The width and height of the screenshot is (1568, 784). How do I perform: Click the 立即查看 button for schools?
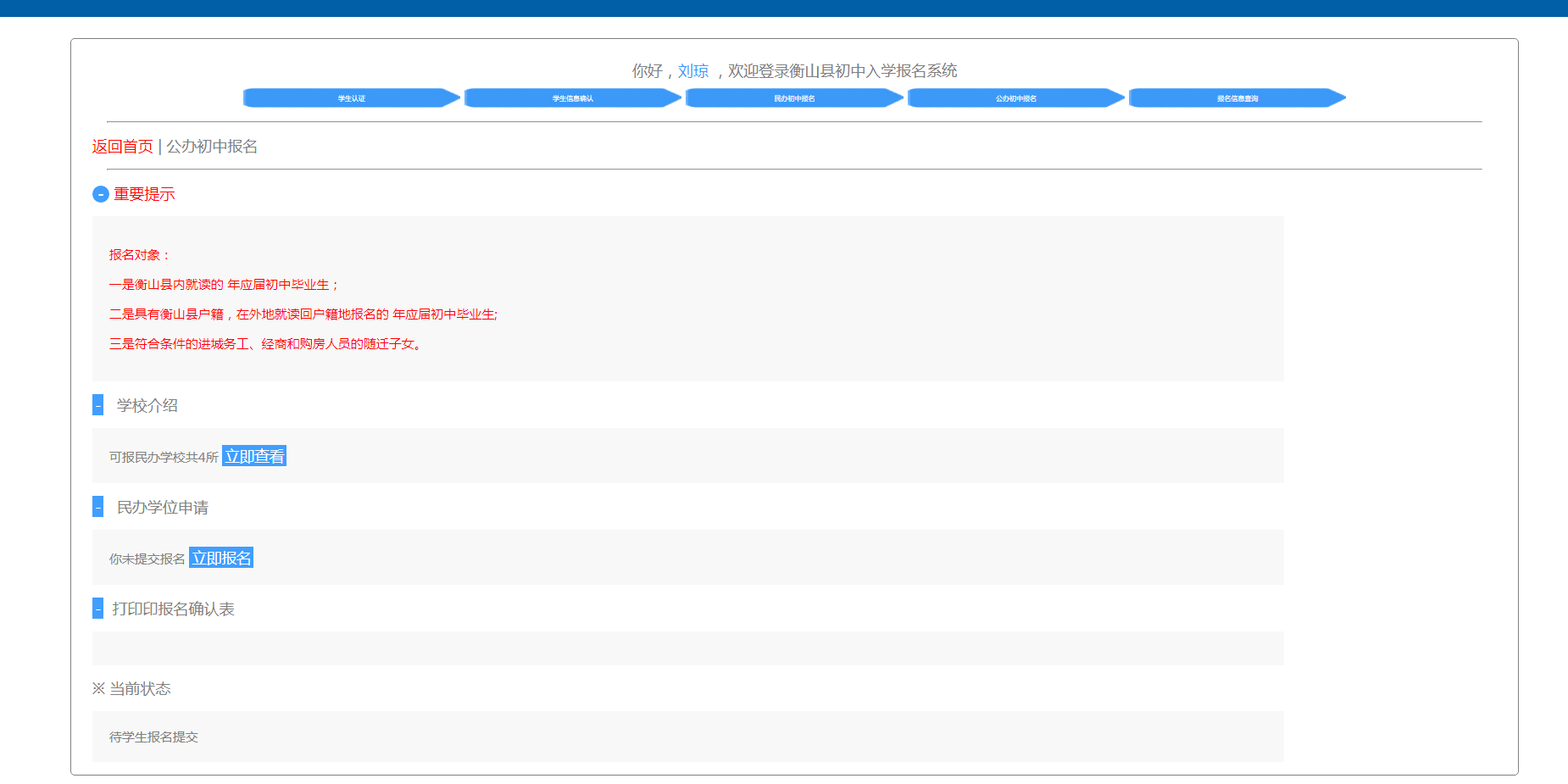[254, 456]
